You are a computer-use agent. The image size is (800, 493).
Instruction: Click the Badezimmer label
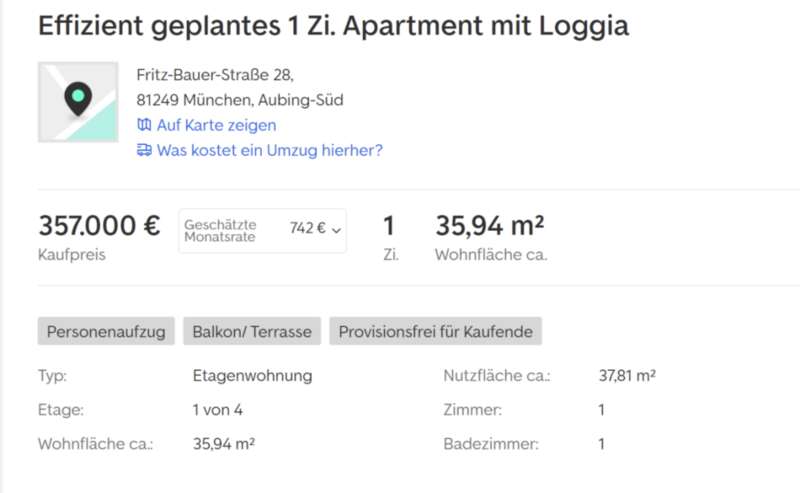490,443
